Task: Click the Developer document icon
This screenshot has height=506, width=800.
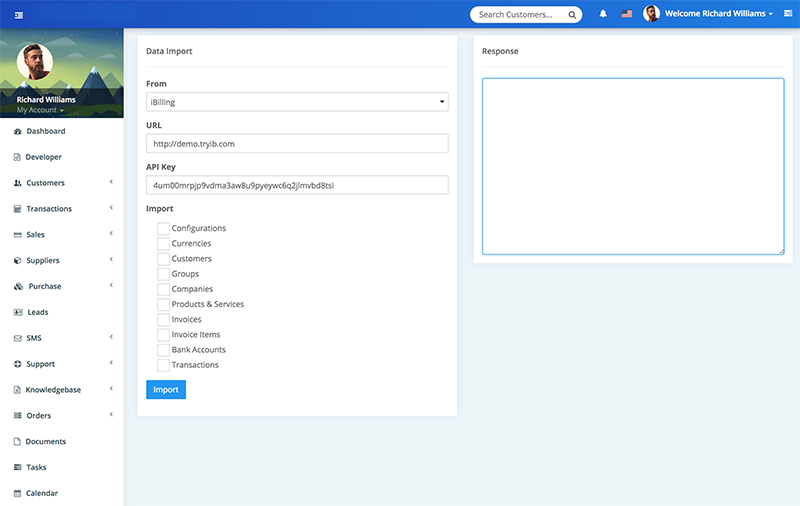Action: (17, 157)
